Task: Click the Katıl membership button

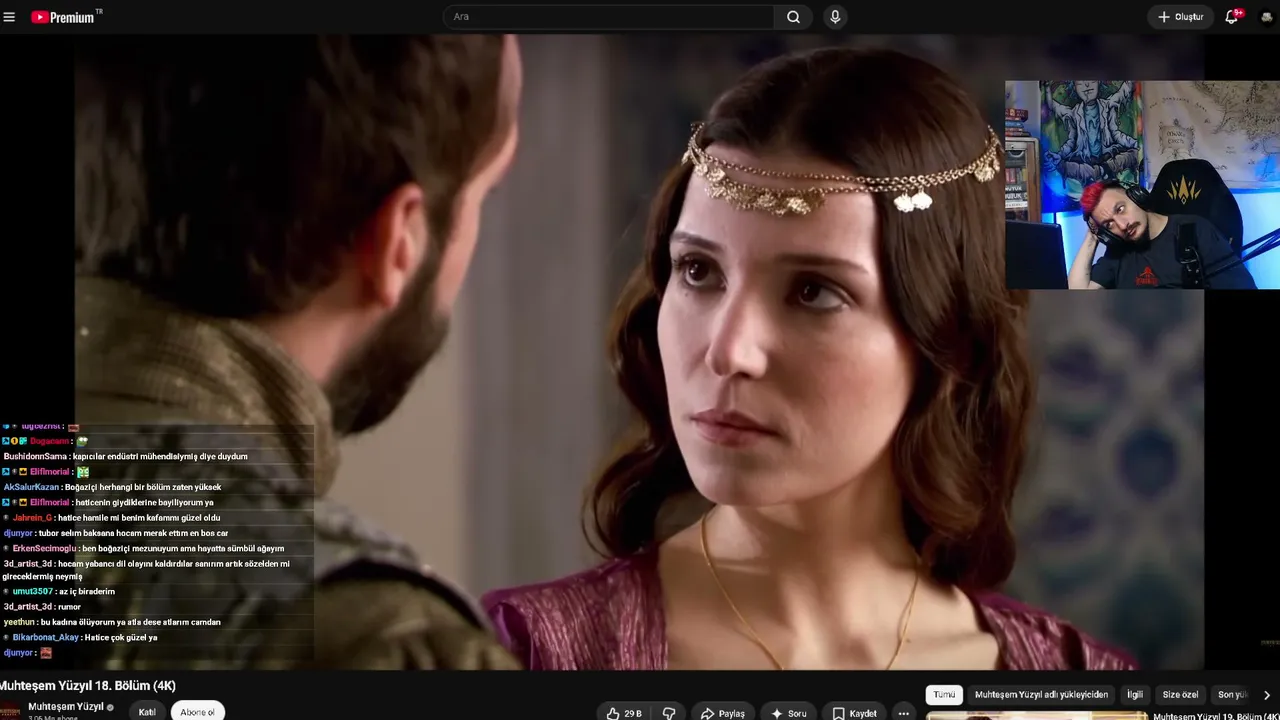Action: point(147,712)
